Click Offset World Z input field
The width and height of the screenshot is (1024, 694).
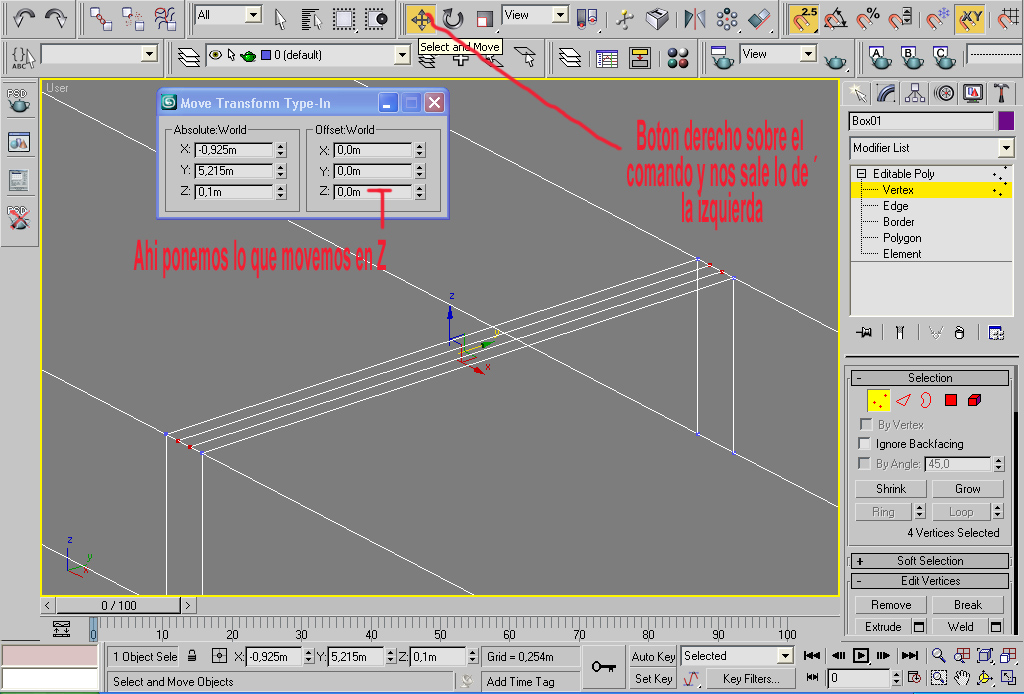tap(373, 192)
